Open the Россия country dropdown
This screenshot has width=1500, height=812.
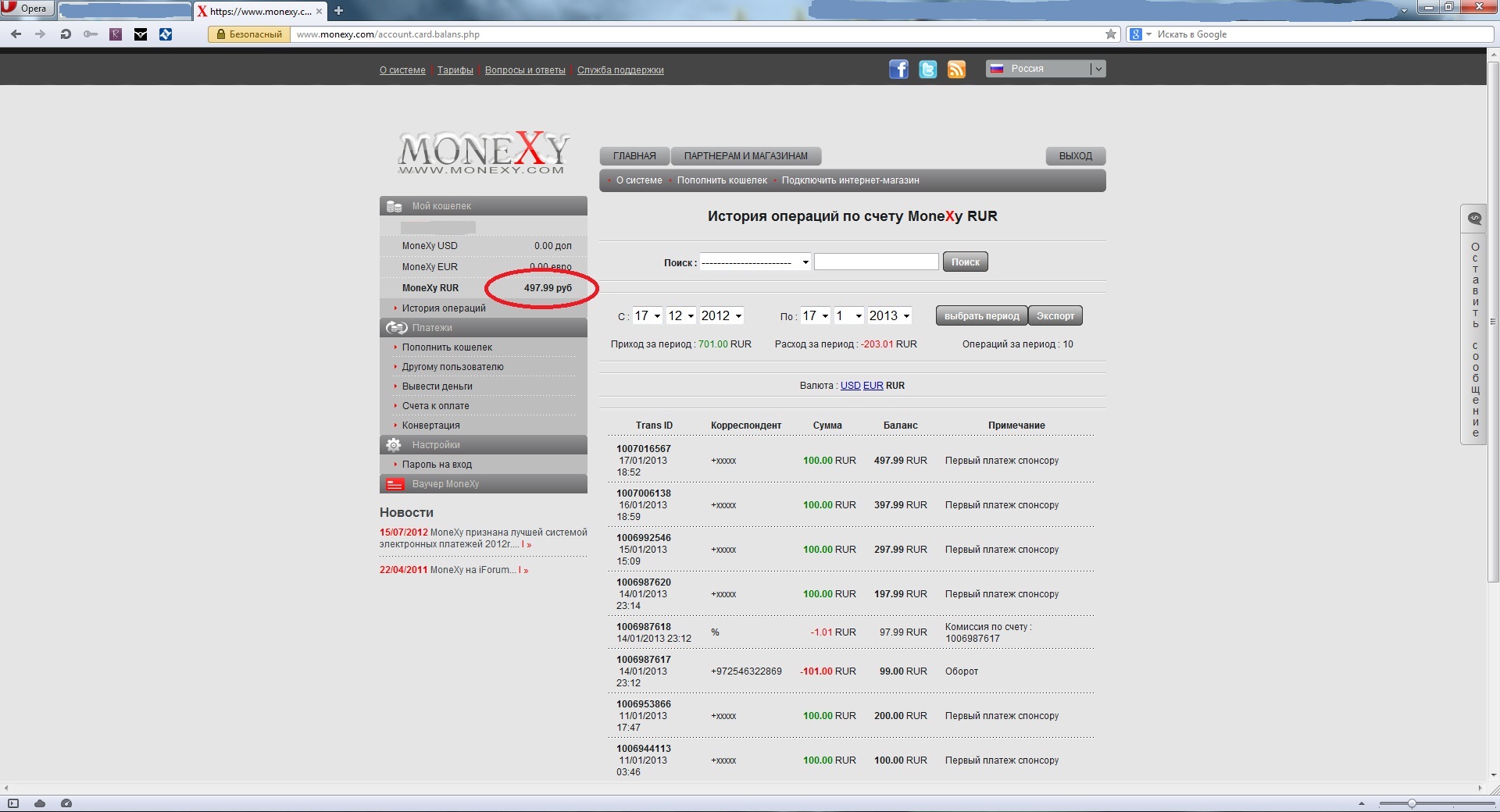pos(1045,69)
